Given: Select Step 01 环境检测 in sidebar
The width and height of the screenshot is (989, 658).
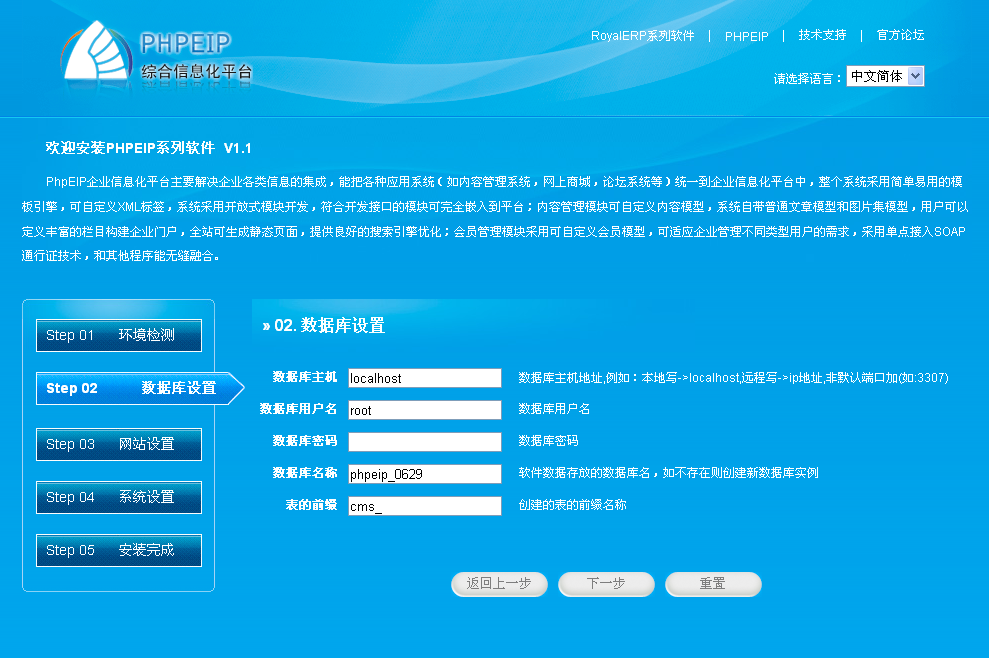Looking at the screenshot, I should tap(119, 335).
